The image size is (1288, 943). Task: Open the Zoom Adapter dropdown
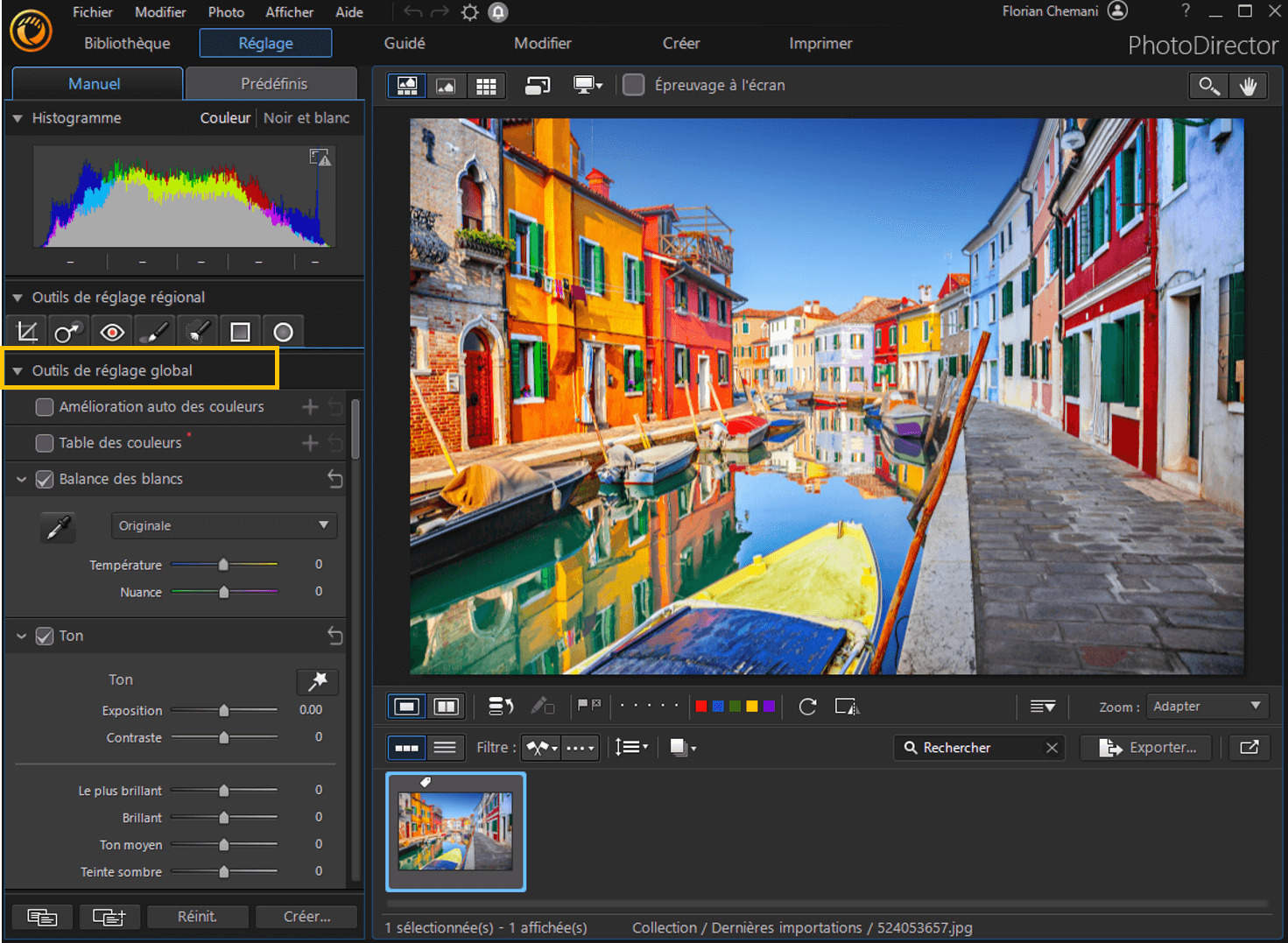(x=1207, y=706)
